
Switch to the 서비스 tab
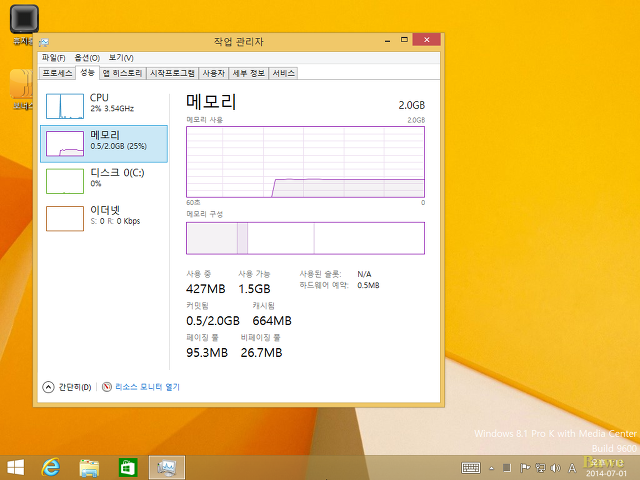click(283, 73)
